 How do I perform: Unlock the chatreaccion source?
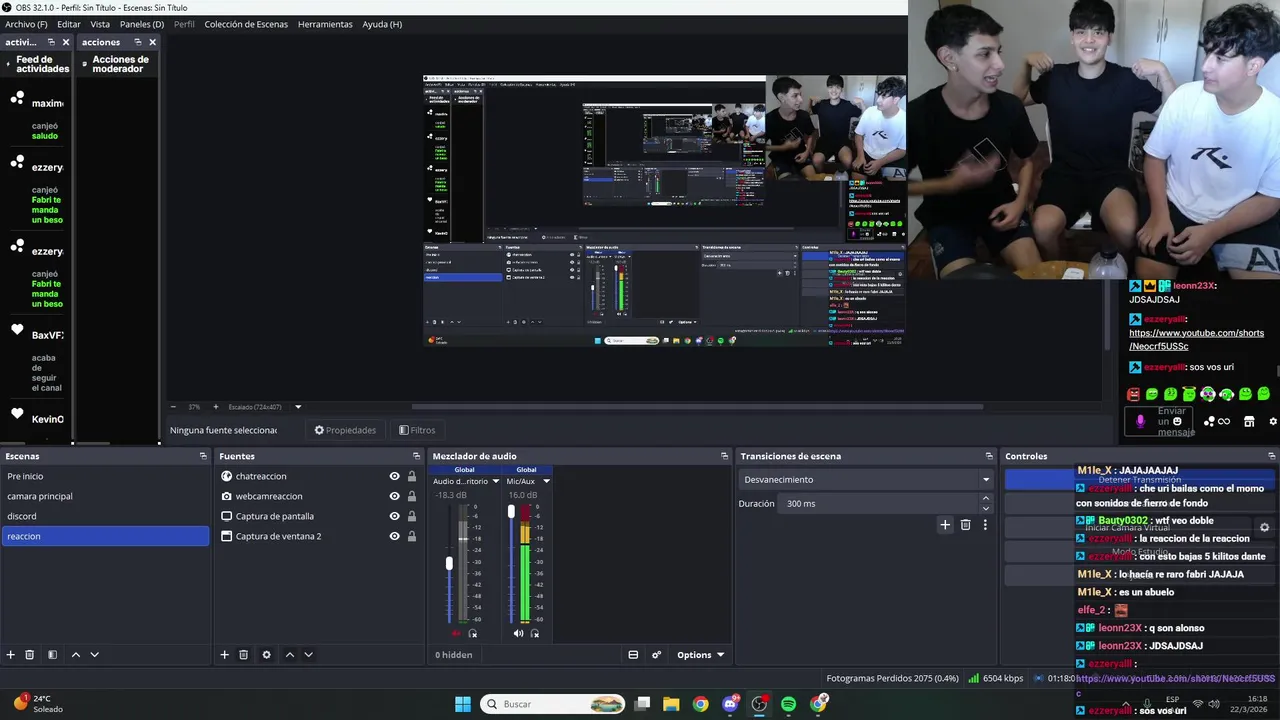pyautogui.click(x=412, y=476)
